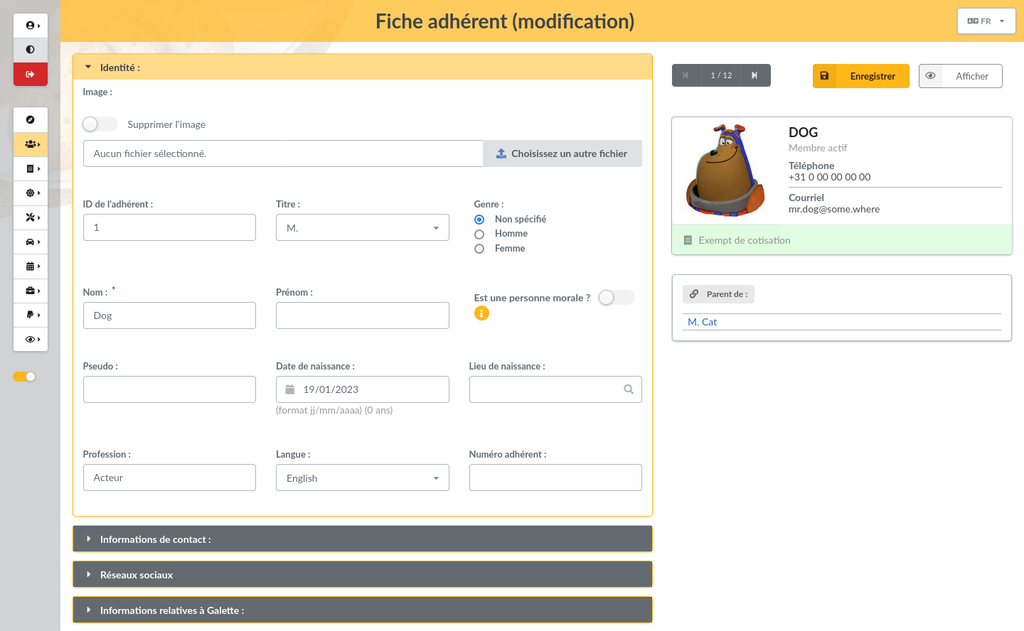The width and height of the screenshot is (1024, 631).
Task: Open the Titre dropdown
Action: [361, 228]
